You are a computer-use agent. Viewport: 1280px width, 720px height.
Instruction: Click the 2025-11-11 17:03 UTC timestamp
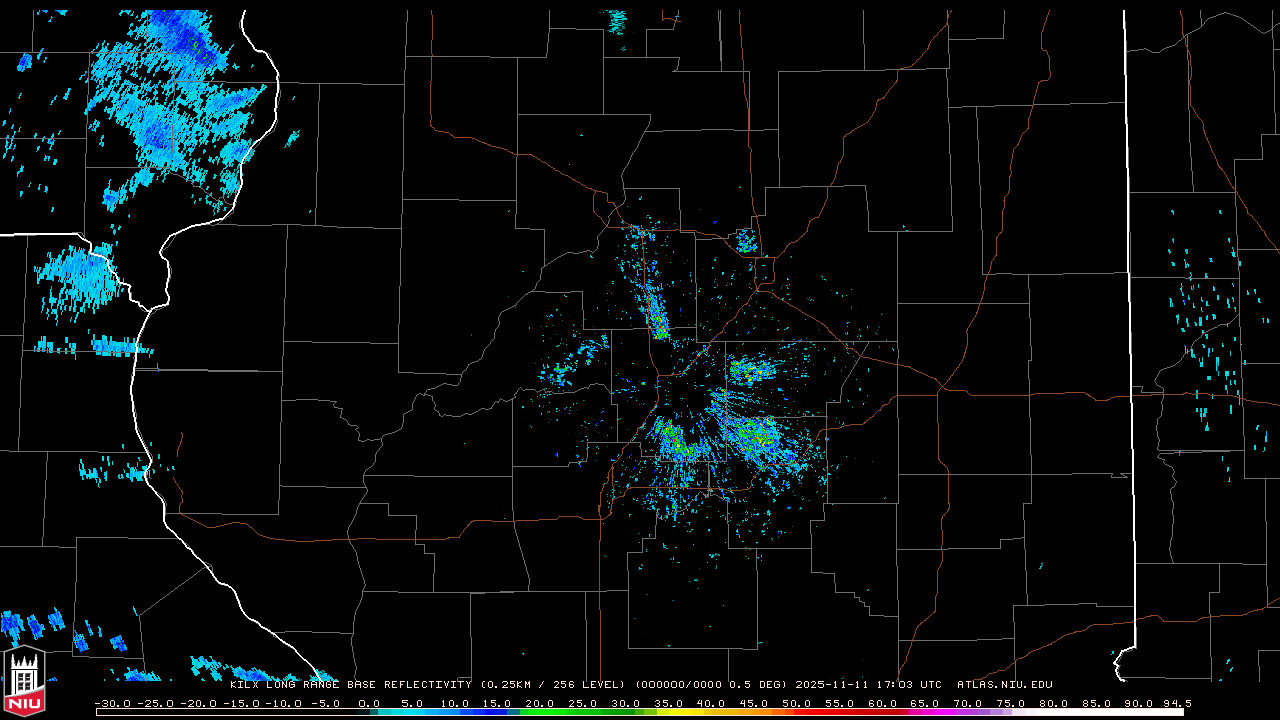tap(868, 685)
